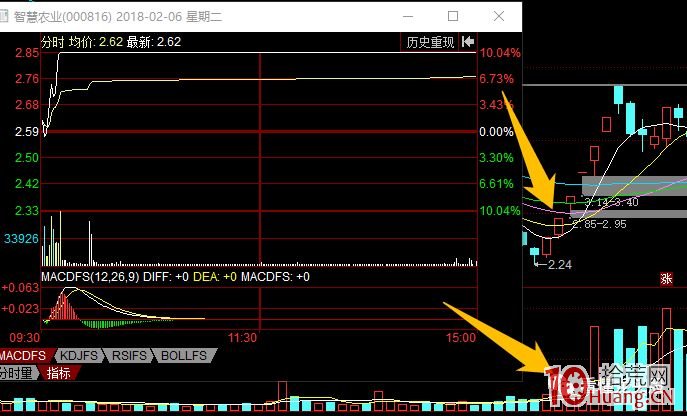
Task: Open the 分时量 tab
Action: (x=17, y=373)
